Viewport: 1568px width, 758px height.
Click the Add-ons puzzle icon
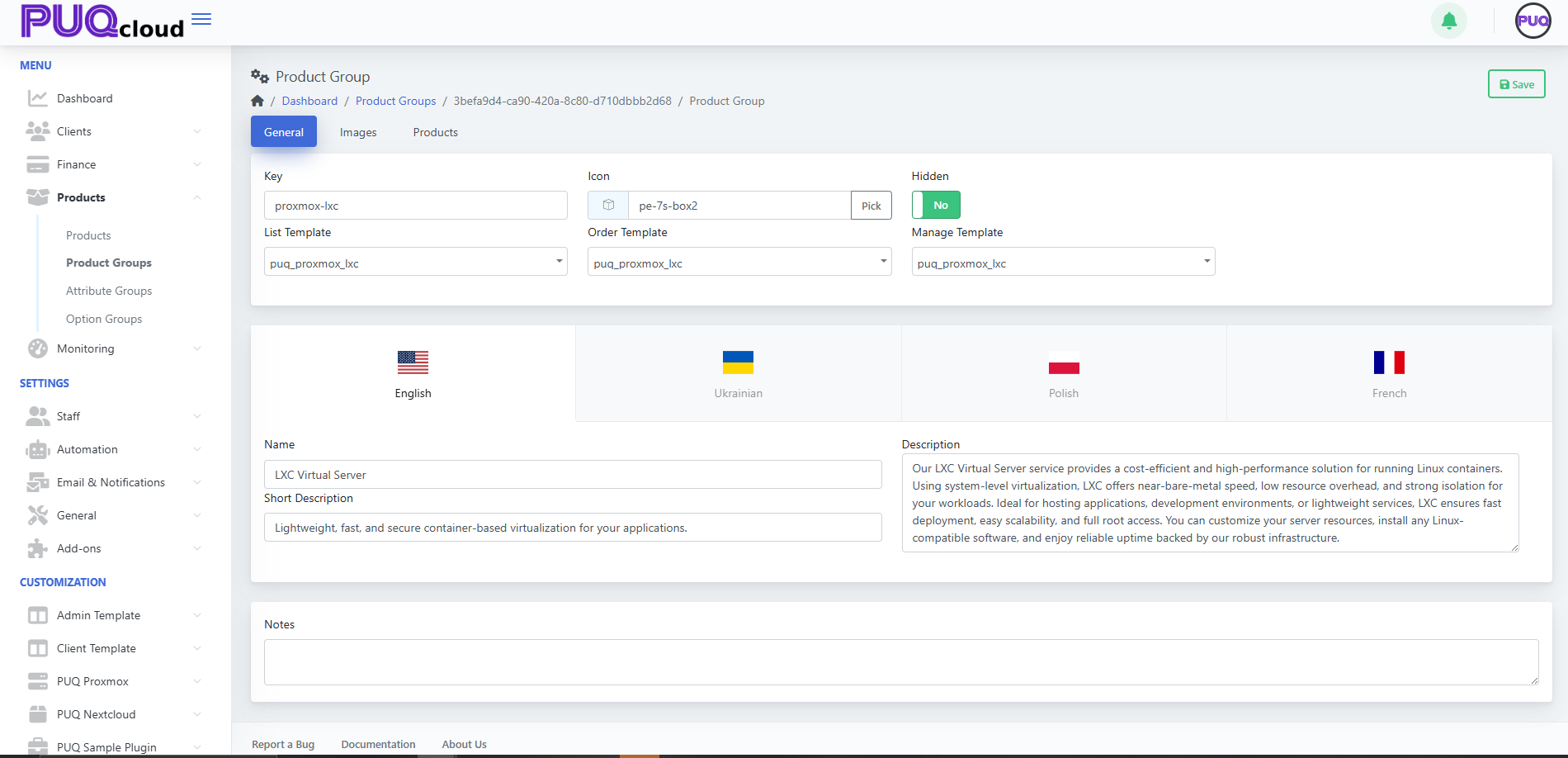click(37, 548)
